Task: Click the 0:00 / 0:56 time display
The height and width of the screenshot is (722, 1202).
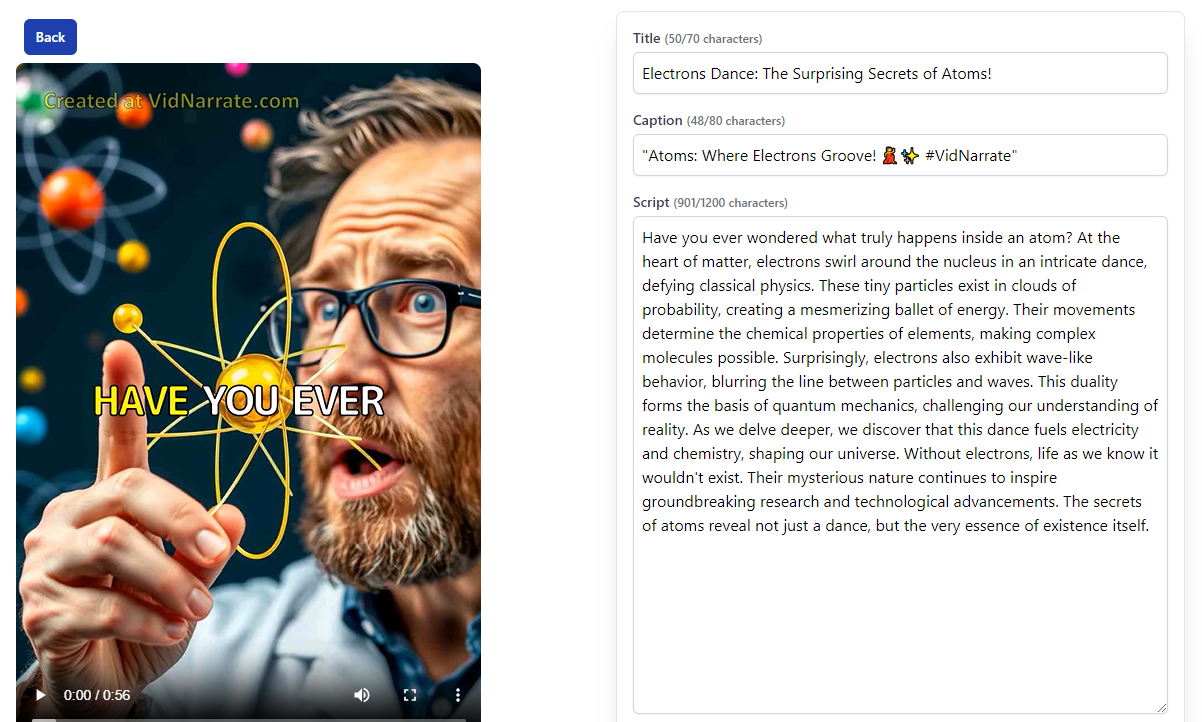Action: [x=97, y=695]
